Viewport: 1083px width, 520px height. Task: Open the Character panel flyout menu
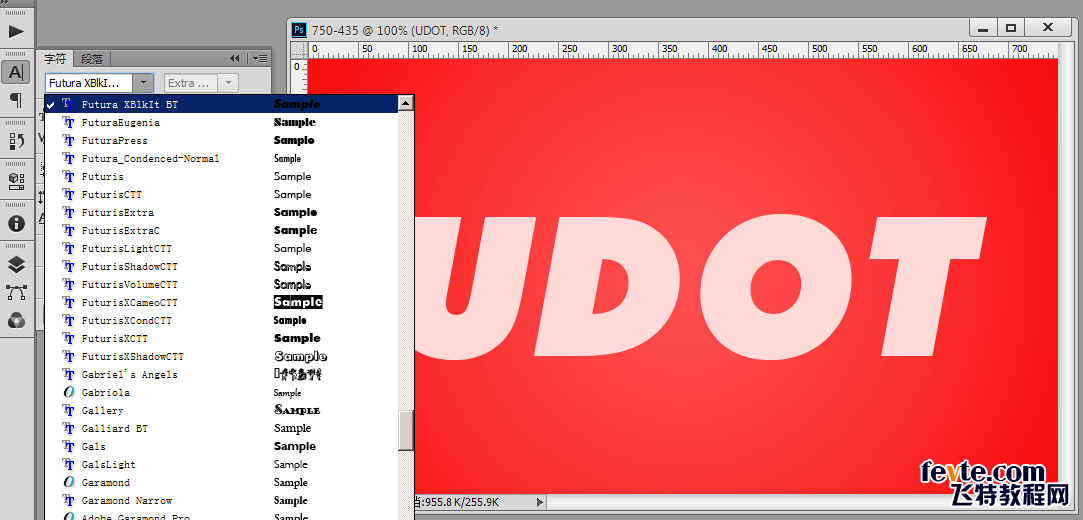pos(258,58)
